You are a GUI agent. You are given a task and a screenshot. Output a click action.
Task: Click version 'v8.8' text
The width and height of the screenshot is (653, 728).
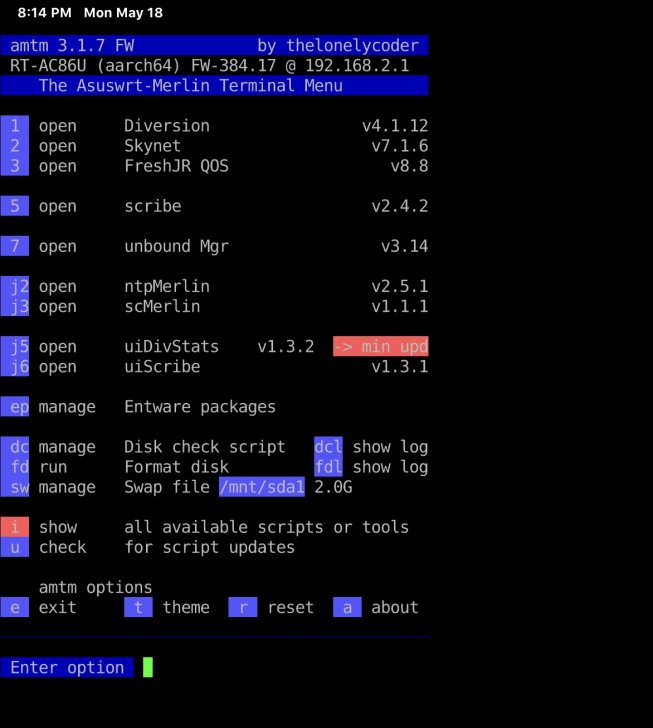point(410,166)
